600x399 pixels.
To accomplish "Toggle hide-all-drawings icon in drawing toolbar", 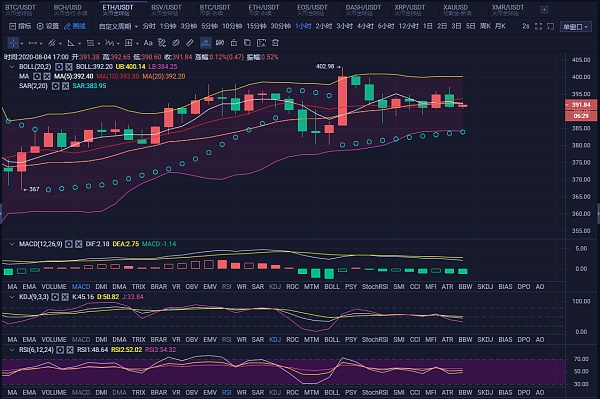I will tap(220, 43).
